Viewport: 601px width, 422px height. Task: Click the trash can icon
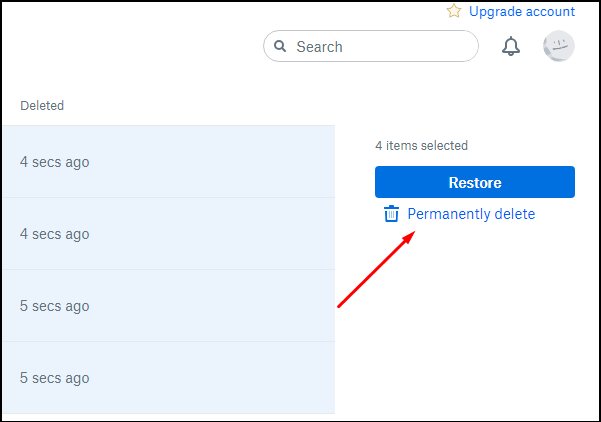point(391,214)
